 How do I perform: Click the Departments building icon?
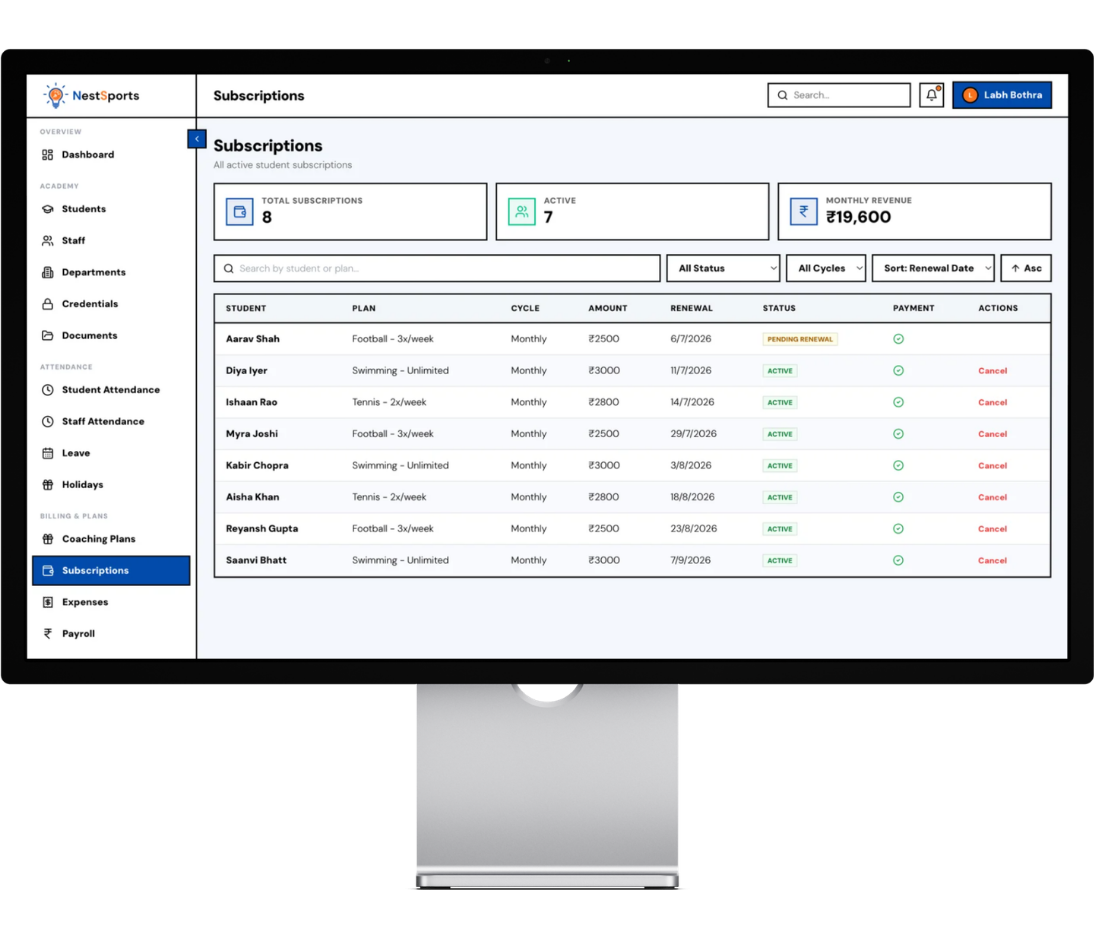pyautogui.click(x=47, y=272)
